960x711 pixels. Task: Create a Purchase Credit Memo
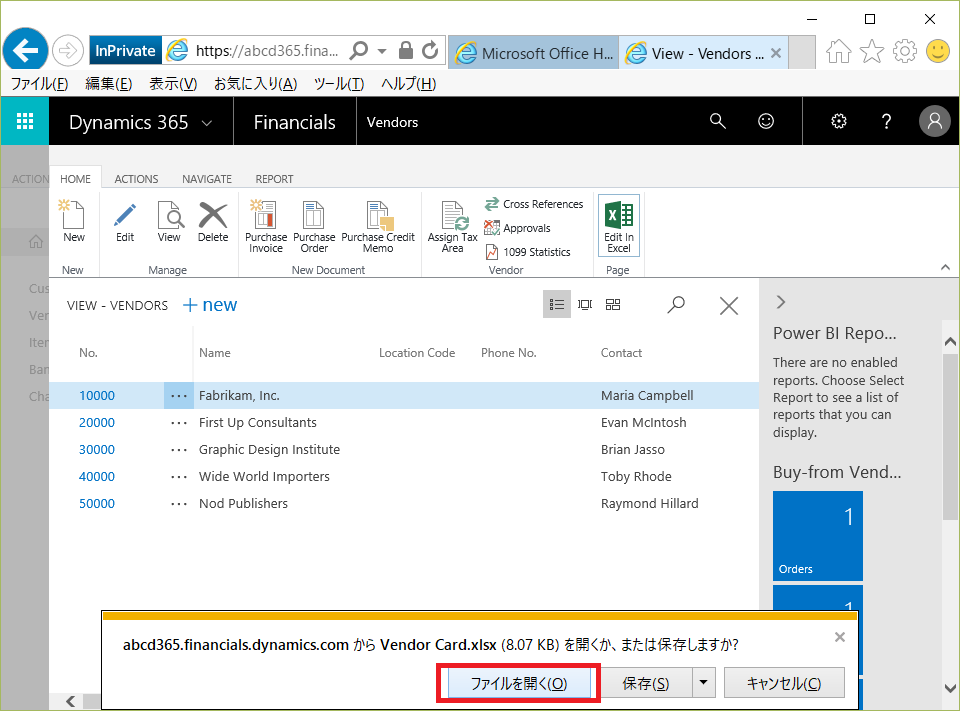click(x=378, y=226)
